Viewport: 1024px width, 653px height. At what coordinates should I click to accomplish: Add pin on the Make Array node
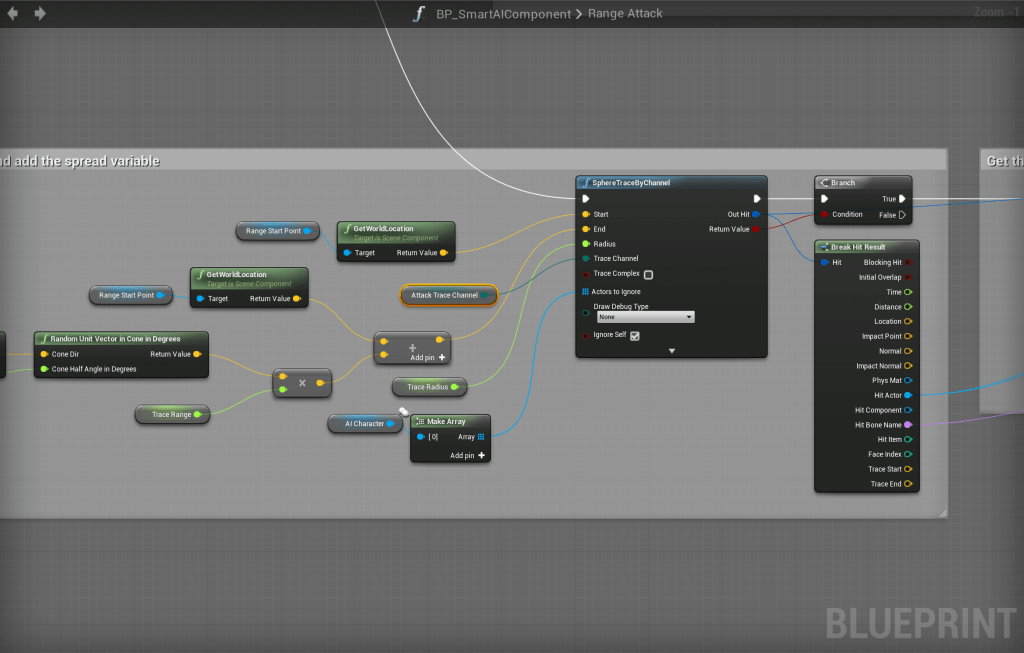click(468, 455)
